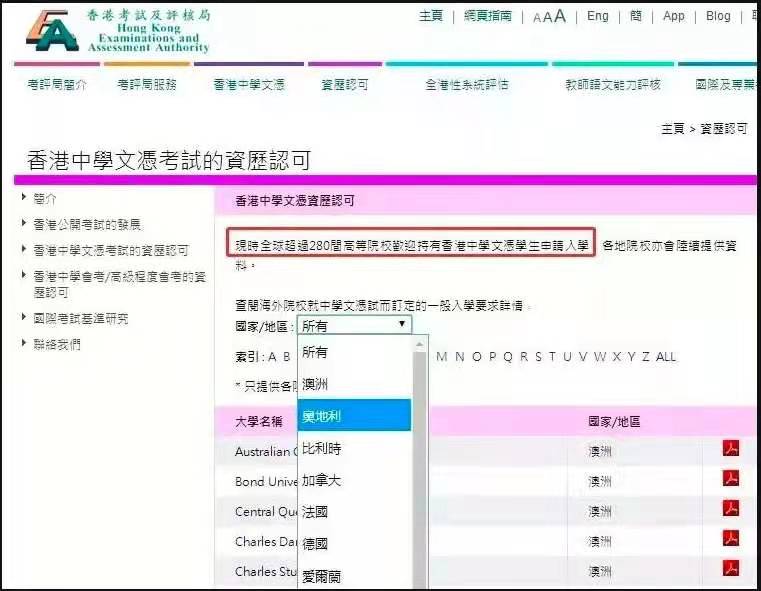Image resolution: width=761 pixels, height=591 pixels.
Task: Go to 全港性系統評估 menu item
Action: click(467, 85)
